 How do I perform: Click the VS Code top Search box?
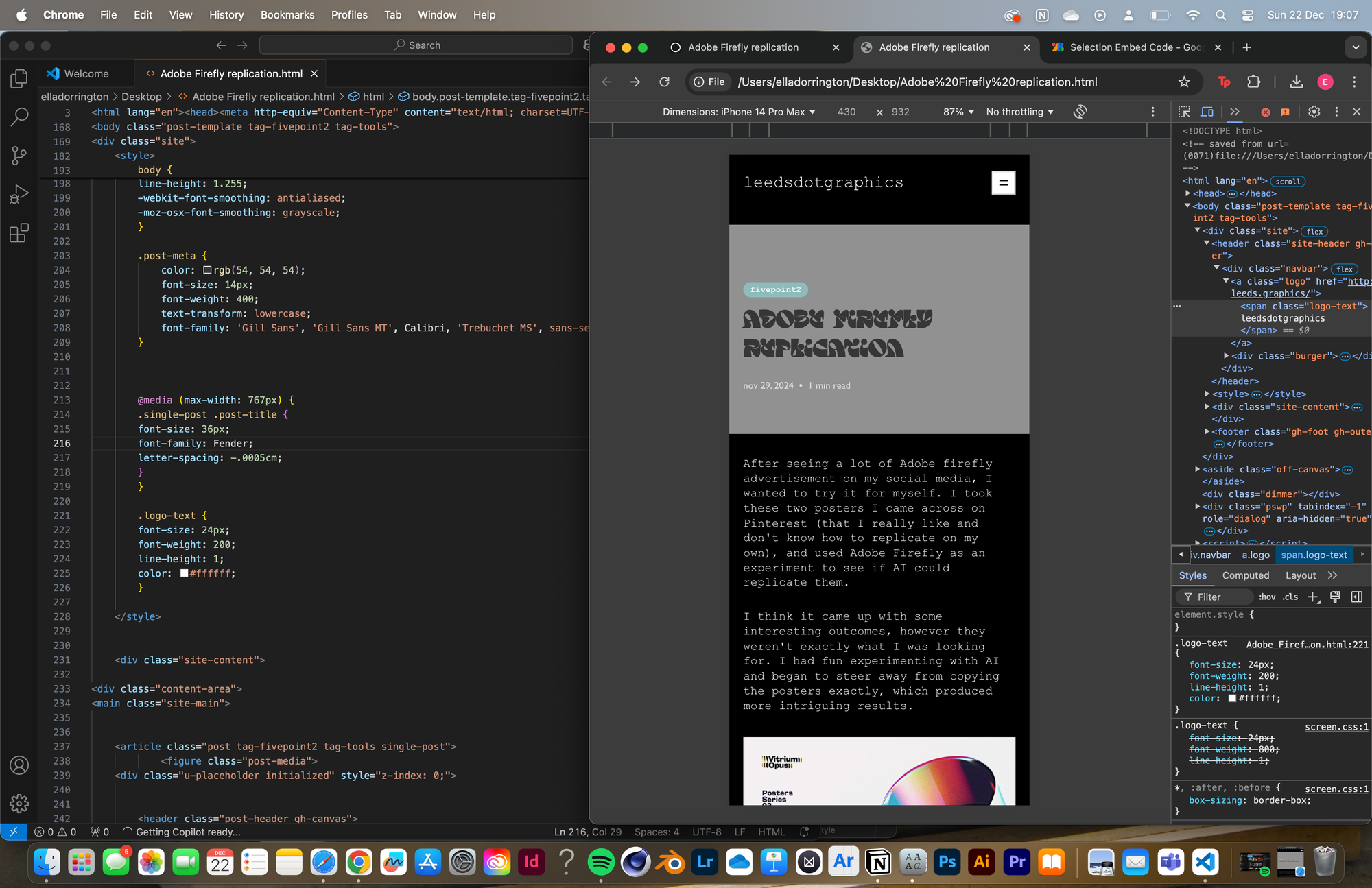coord(416,45)
